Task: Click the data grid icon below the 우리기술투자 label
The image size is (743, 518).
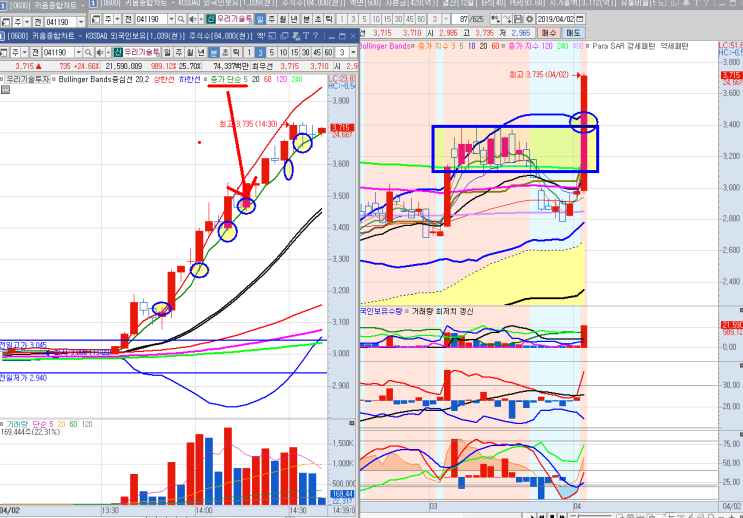Action: pos(5,90)
